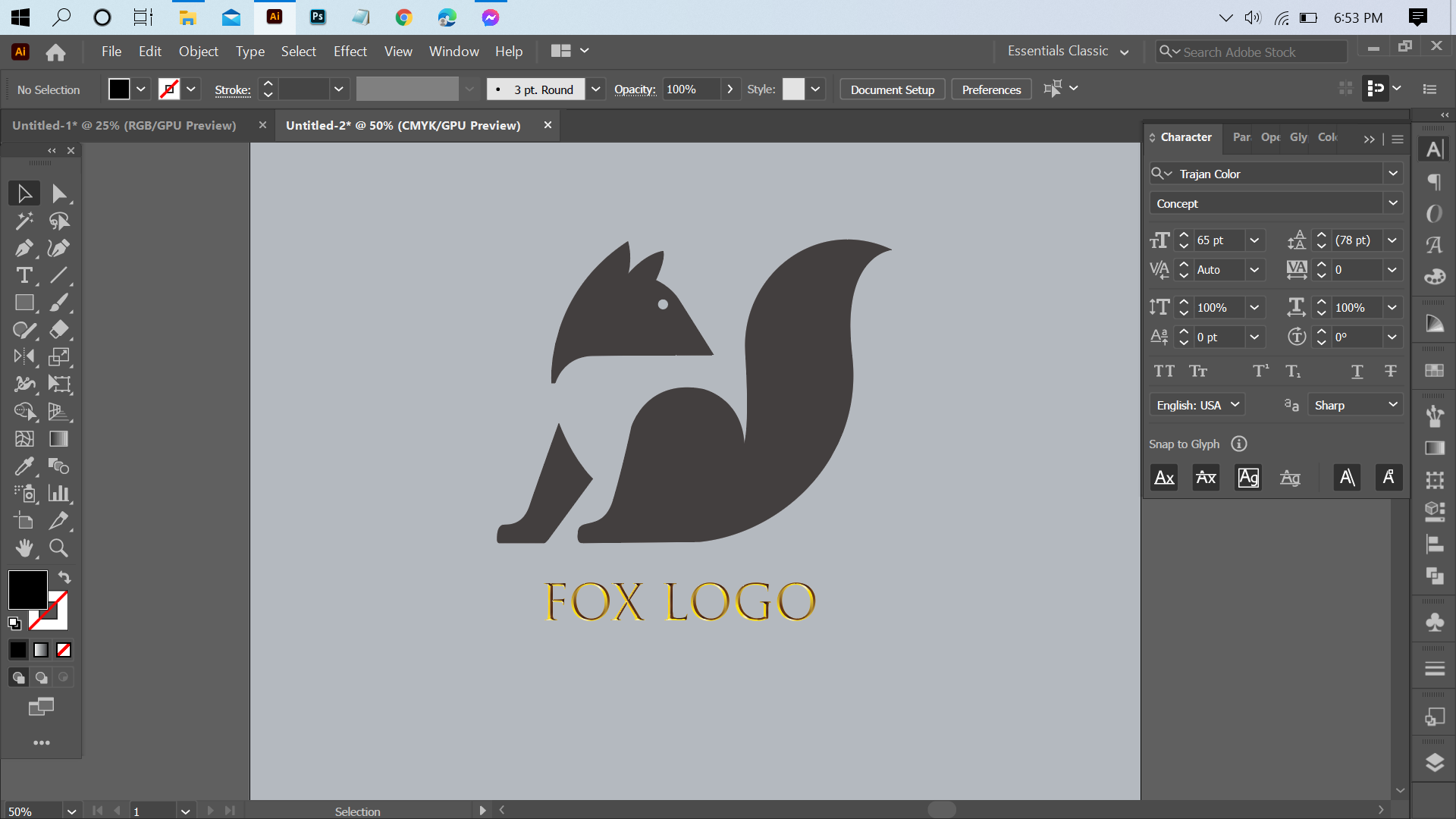This screenshot has width=1456, height=819.
Task: Select the Type tool
Action: [24, 276]
